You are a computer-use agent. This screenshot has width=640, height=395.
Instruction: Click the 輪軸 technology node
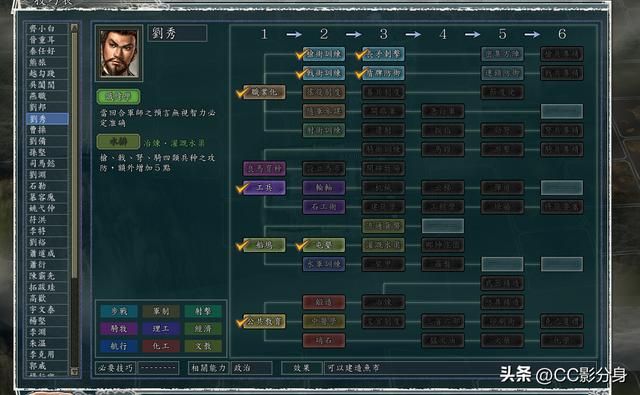pyautogui.click(x=324, y=188)
